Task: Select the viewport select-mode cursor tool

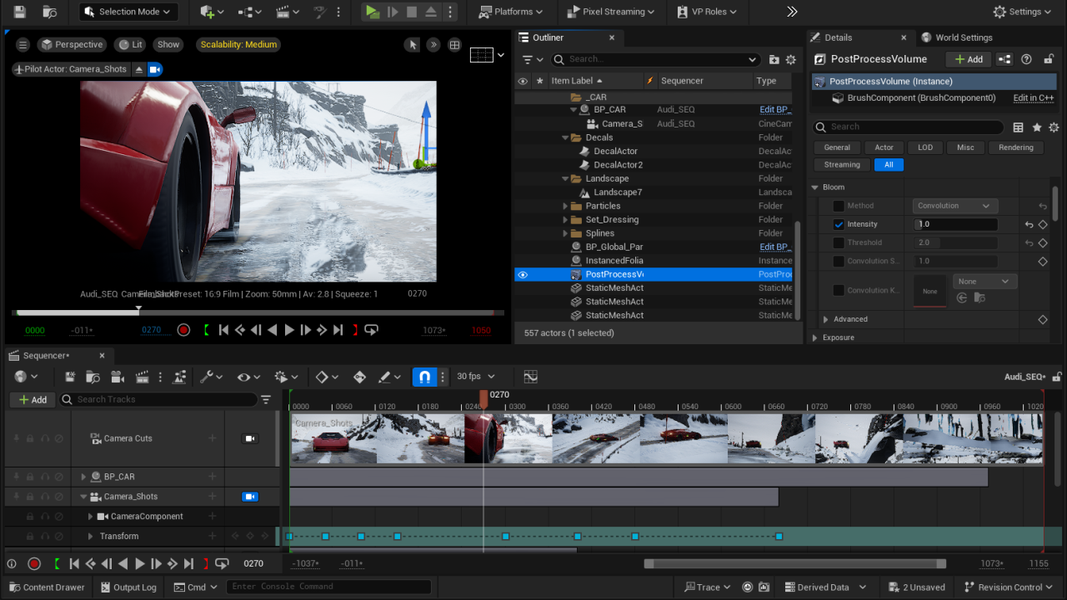Action: tap(412, 45)
